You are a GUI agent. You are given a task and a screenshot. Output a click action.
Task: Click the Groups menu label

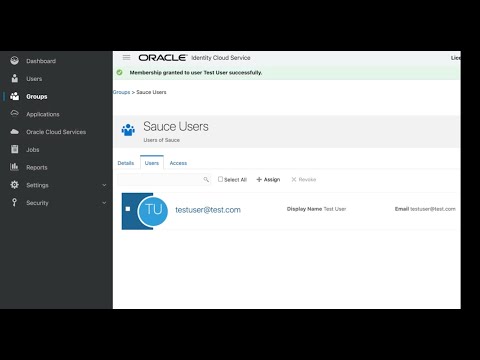click(x=37, y=97)
